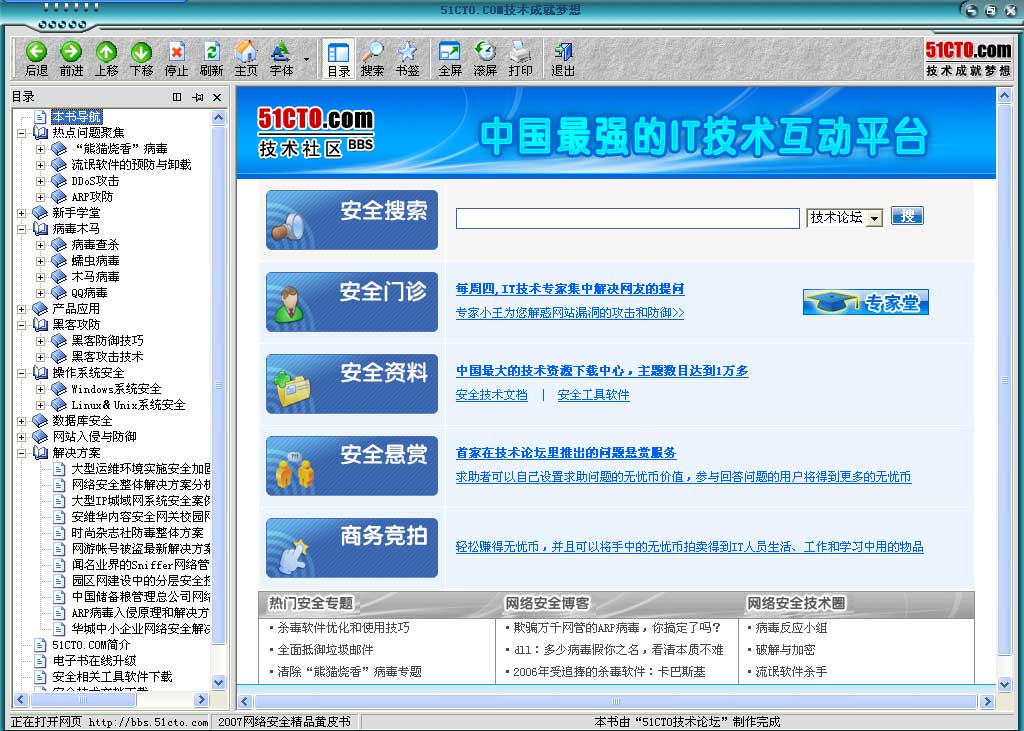
Task: Click the 安全资料 banner button
Action: (352, 383)
